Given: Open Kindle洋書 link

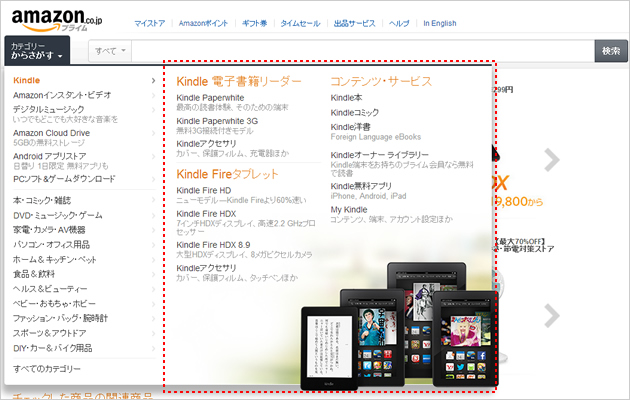Looking at the screenshot, I should (x=350, y=127).
